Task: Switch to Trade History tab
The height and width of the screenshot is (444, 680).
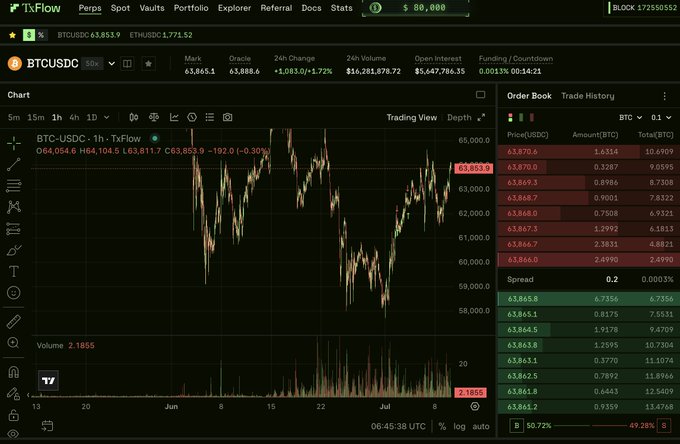Action: (x=588, y=96)
